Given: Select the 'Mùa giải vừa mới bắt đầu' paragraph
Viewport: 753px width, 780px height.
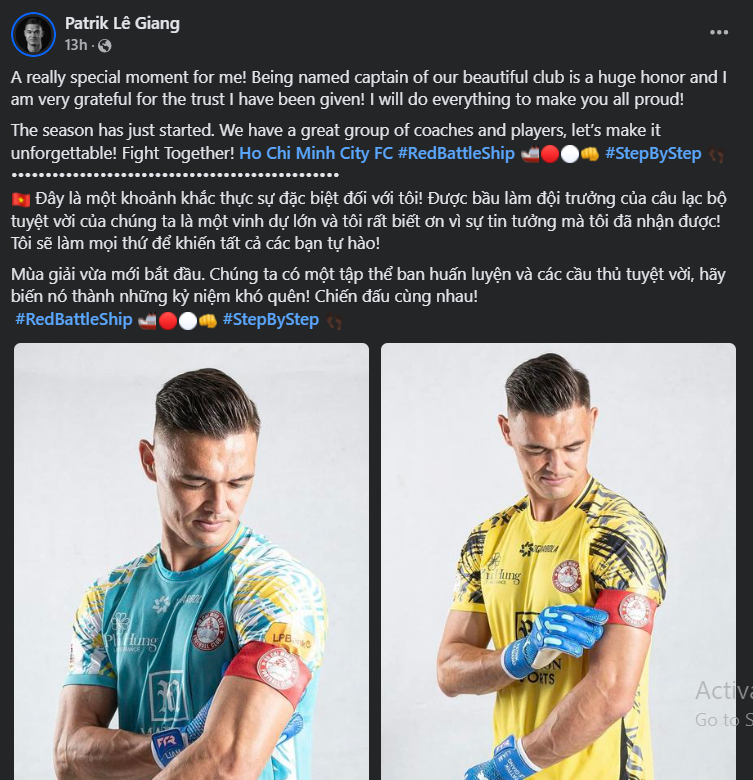Looking at the screenshot, I should click(x=368, y=286).
